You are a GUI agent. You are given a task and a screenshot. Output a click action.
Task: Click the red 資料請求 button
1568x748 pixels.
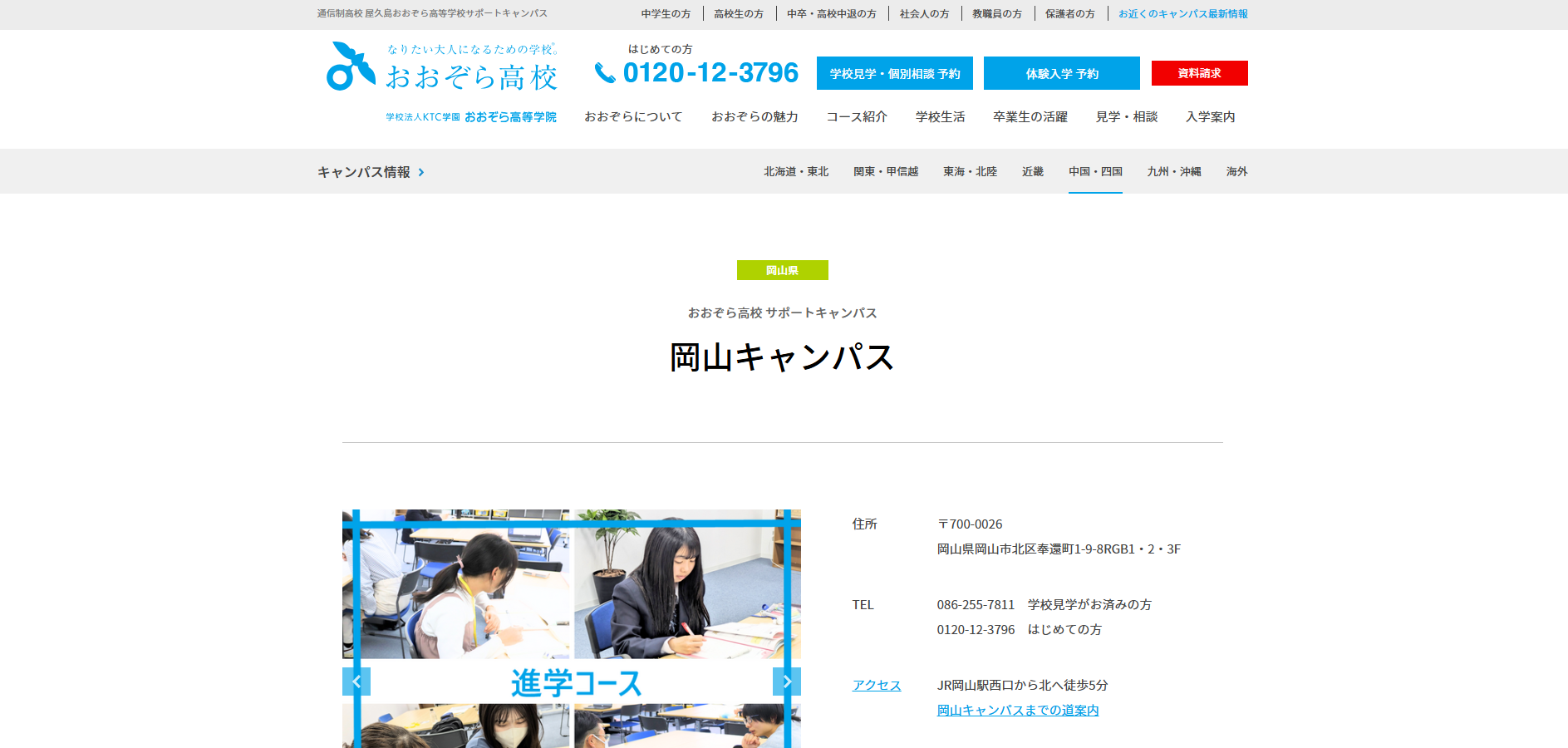[1199, 73]
